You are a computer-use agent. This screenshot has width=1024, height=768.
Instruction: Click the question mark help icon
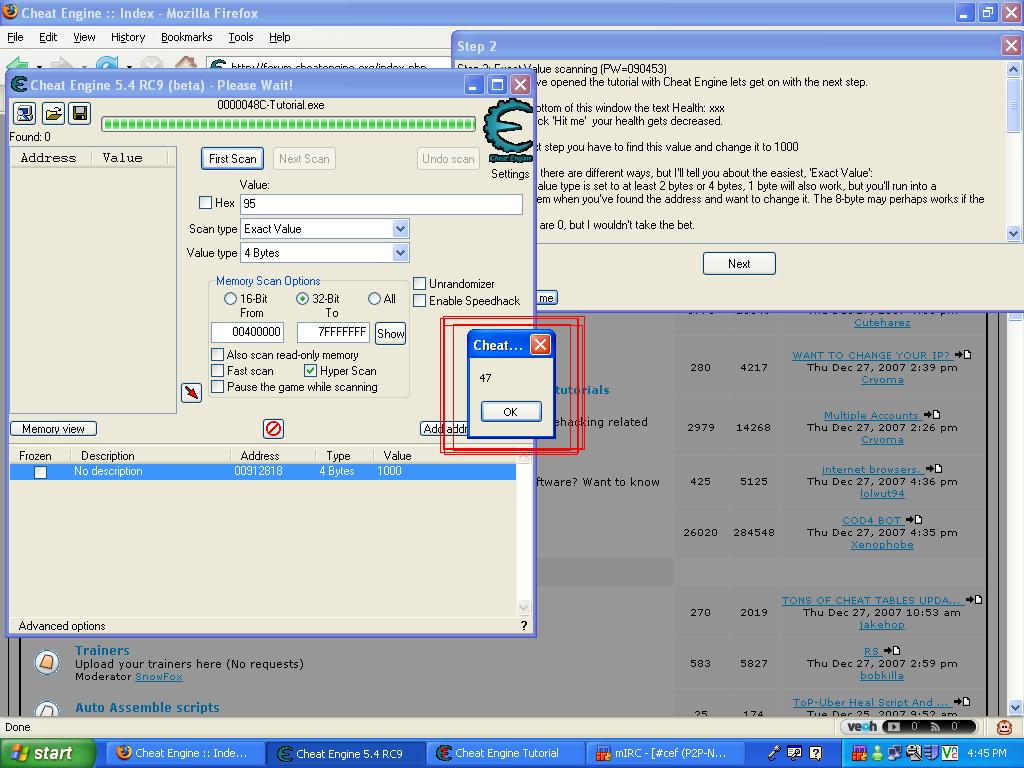pos(524,626)
